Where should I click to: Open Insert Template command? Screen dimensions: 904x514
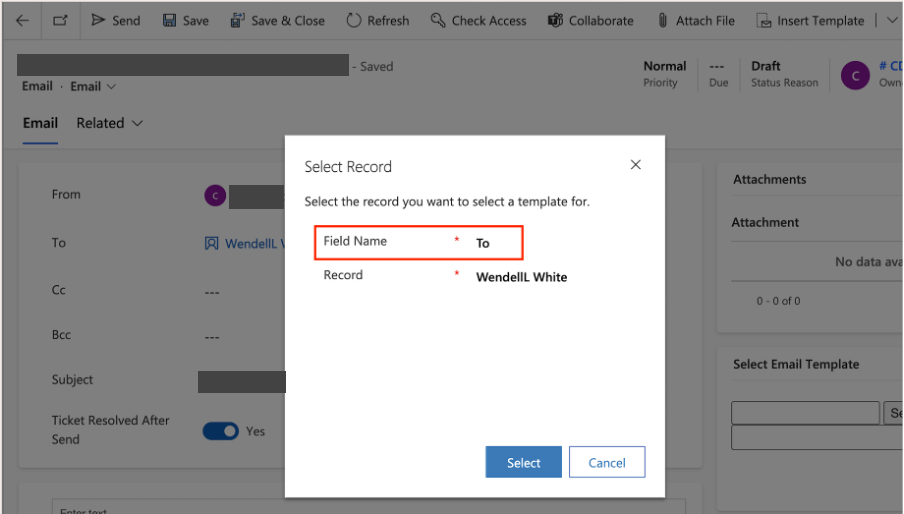tap(810, 21)
